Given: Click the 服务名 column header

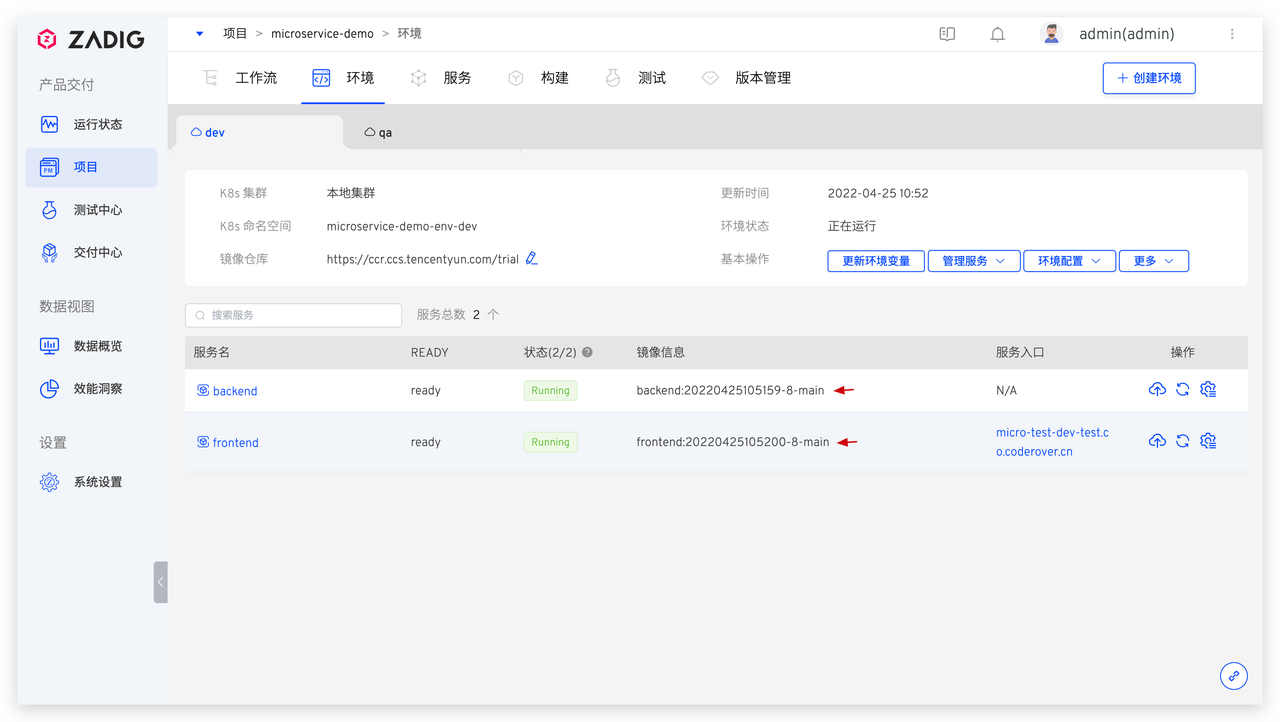Looking at the screenshot, I should point(212,352).
